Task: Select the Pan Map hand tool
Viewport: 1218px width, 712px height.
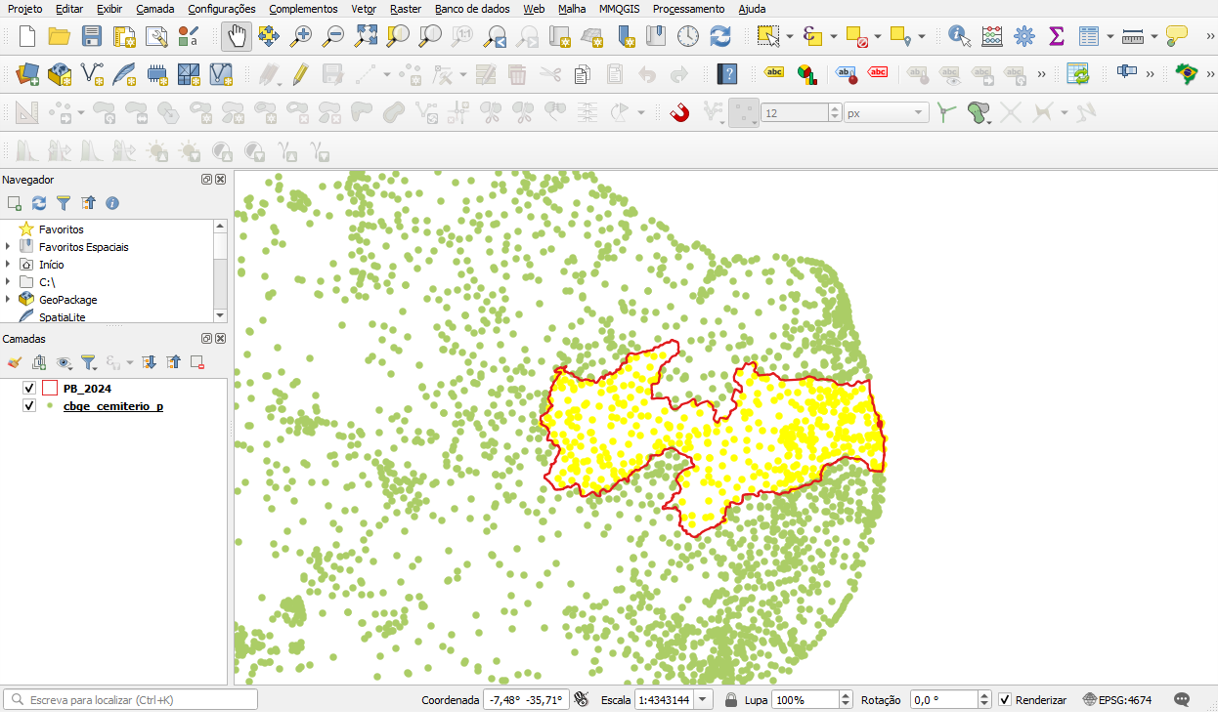Action: 236,37
